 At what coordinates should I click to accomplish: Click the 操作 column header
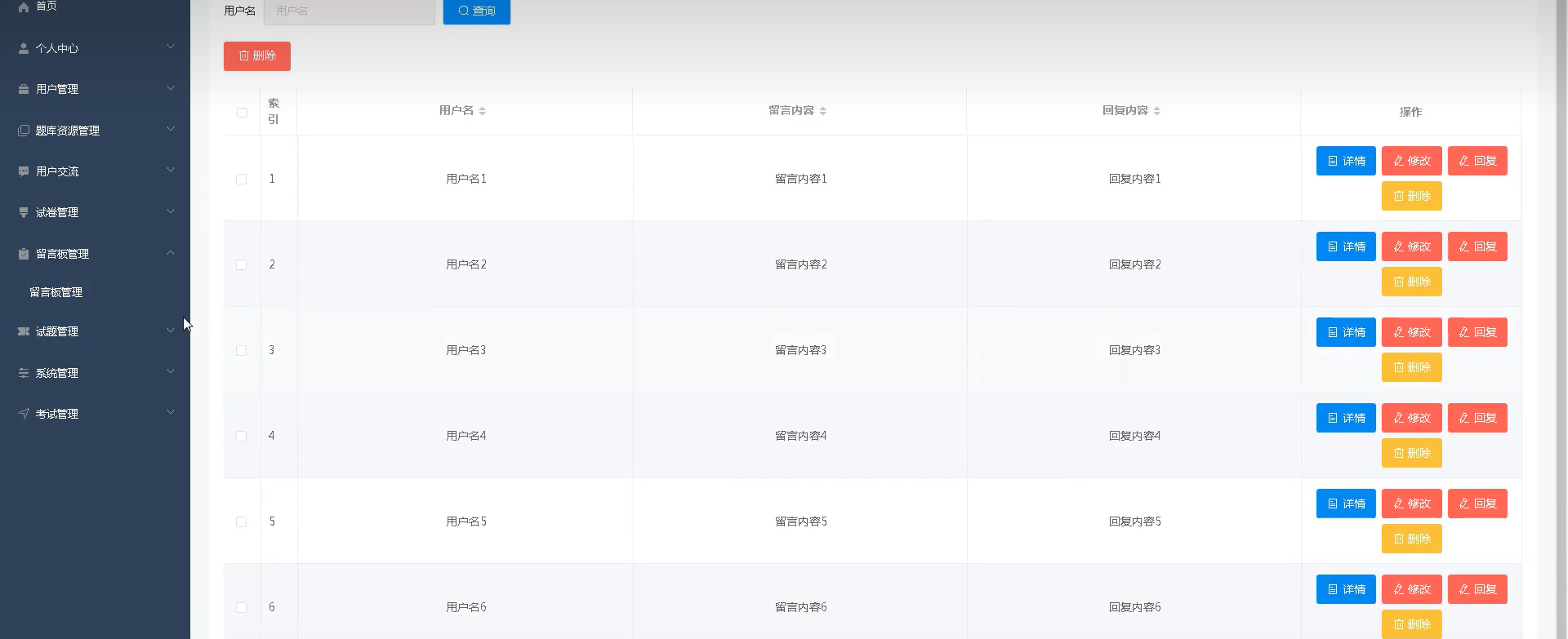[1410, 112]
